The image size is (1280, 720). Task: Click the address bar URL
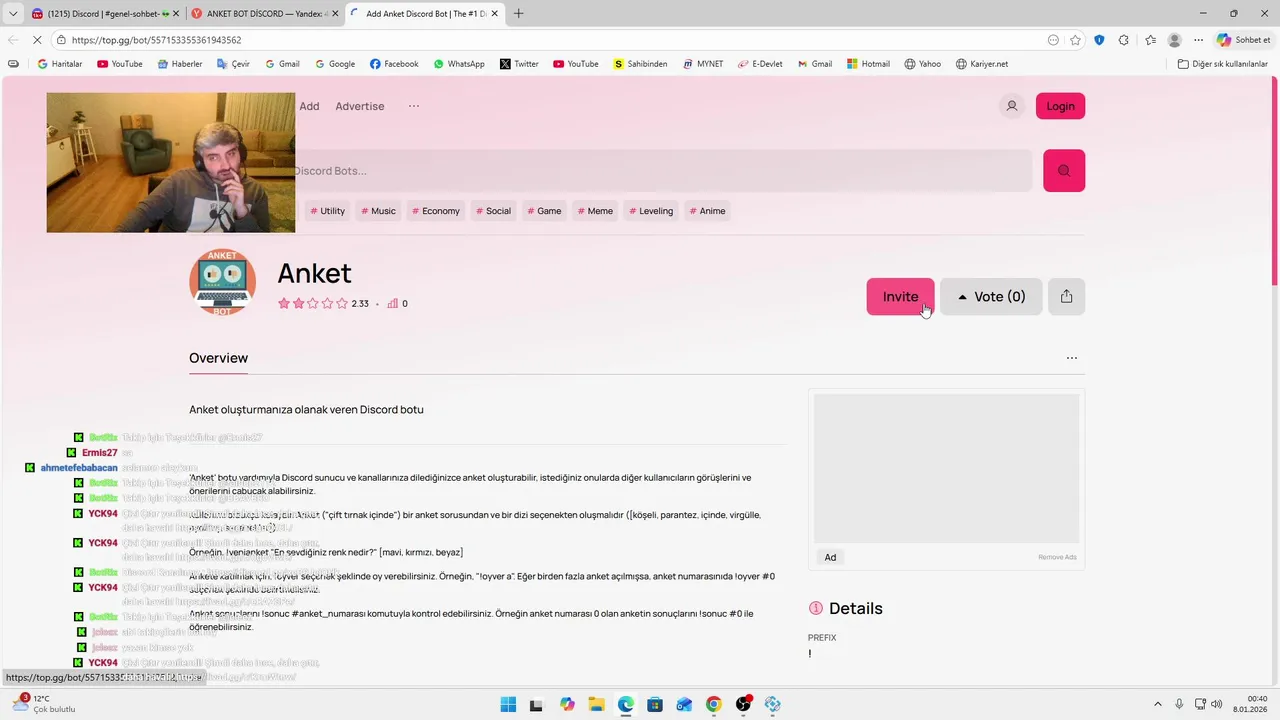pyautogui.click(x=157, y=40)
